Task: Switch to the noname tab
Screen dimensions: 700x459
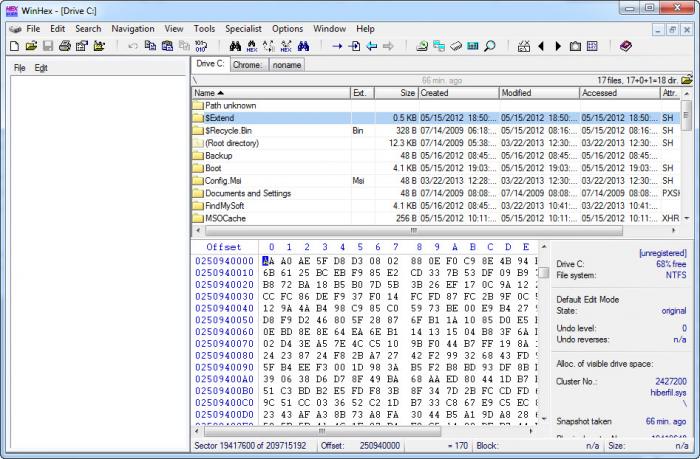Action: [287, 65]
